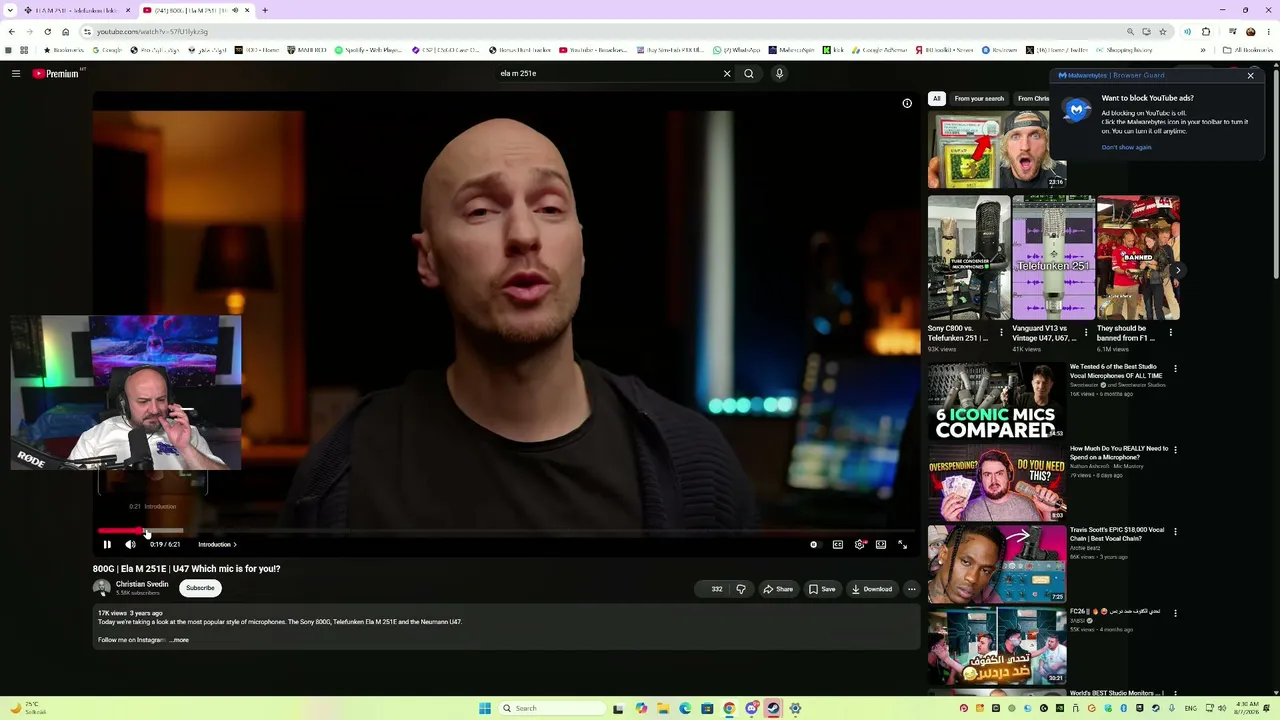Open the video info card icon

pos(907,103)
